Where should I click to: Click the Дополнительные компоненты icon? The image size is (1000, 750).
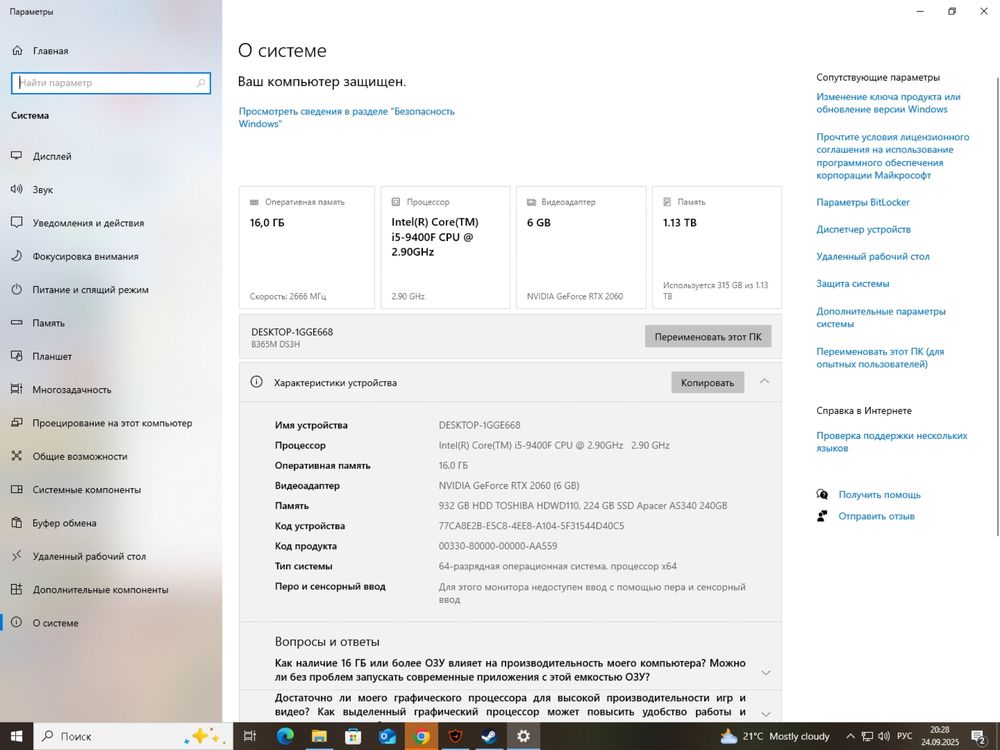point(17,589)
